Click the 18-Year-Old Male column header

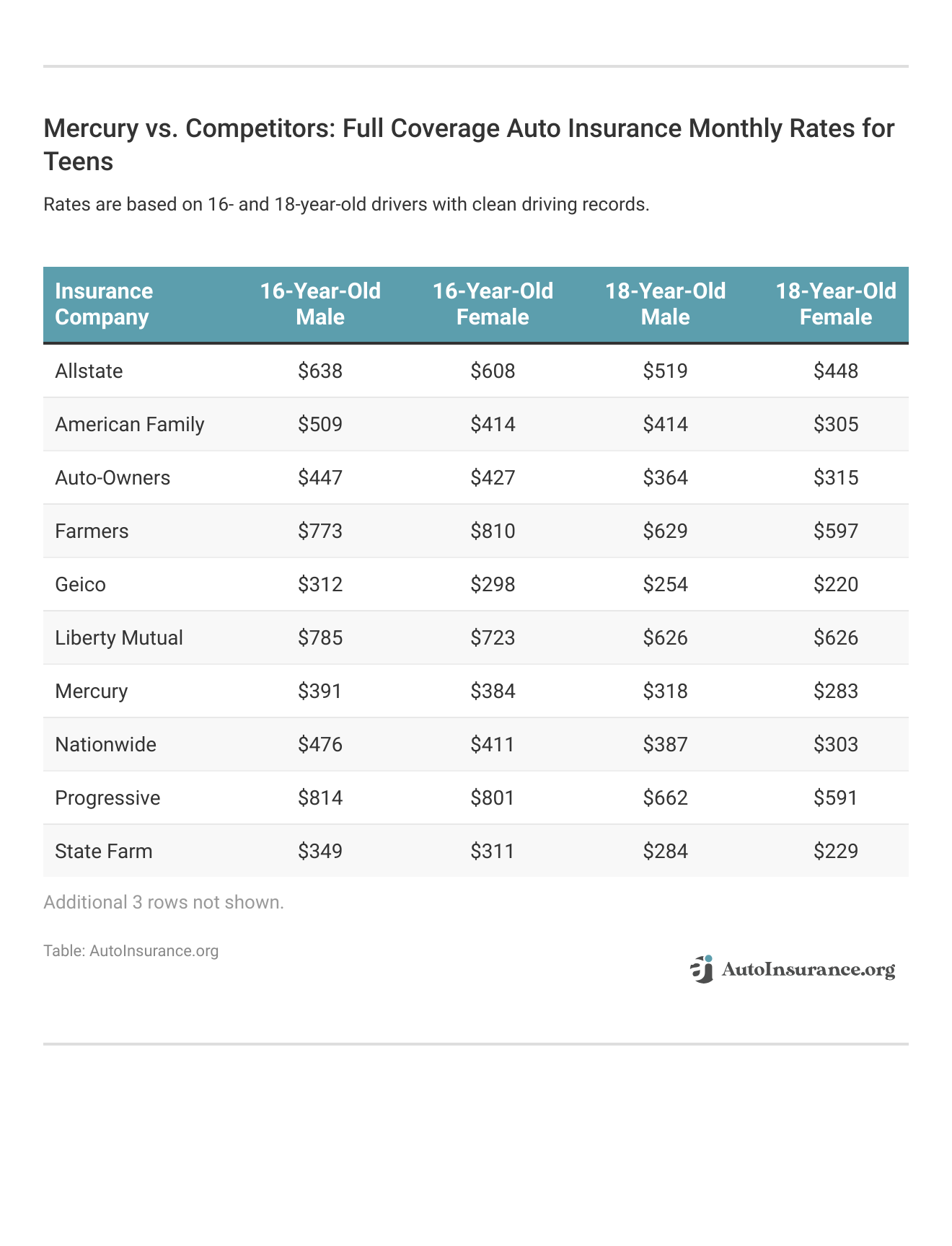665,304
